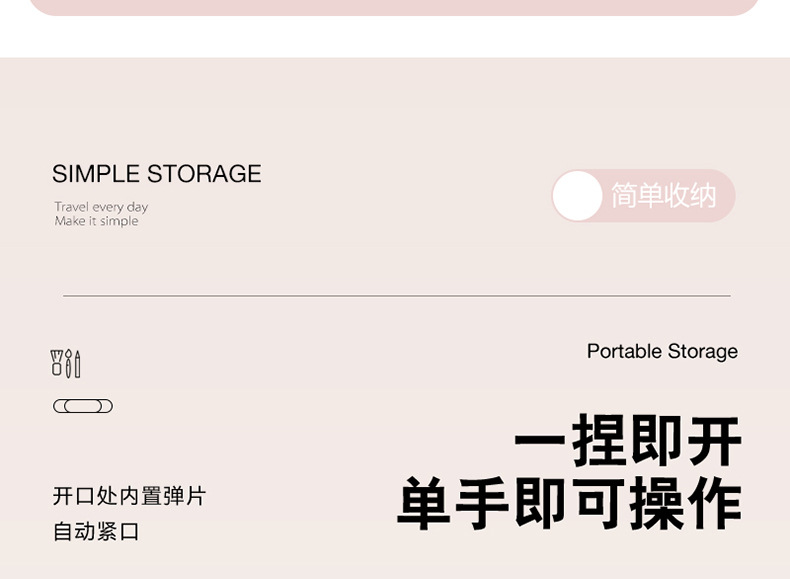The image size is (790, 579).
Task: Click the 简单收纳 pill label
Action: [x=663, y=196]
